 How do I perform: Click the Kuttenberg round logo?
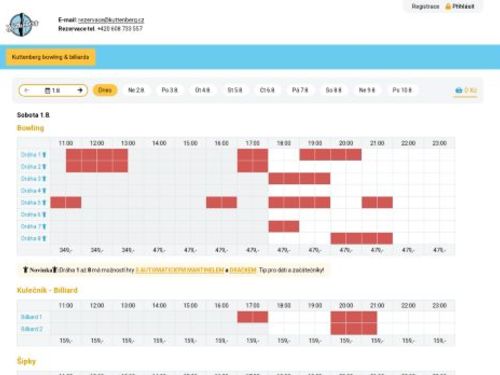[22, 25]
